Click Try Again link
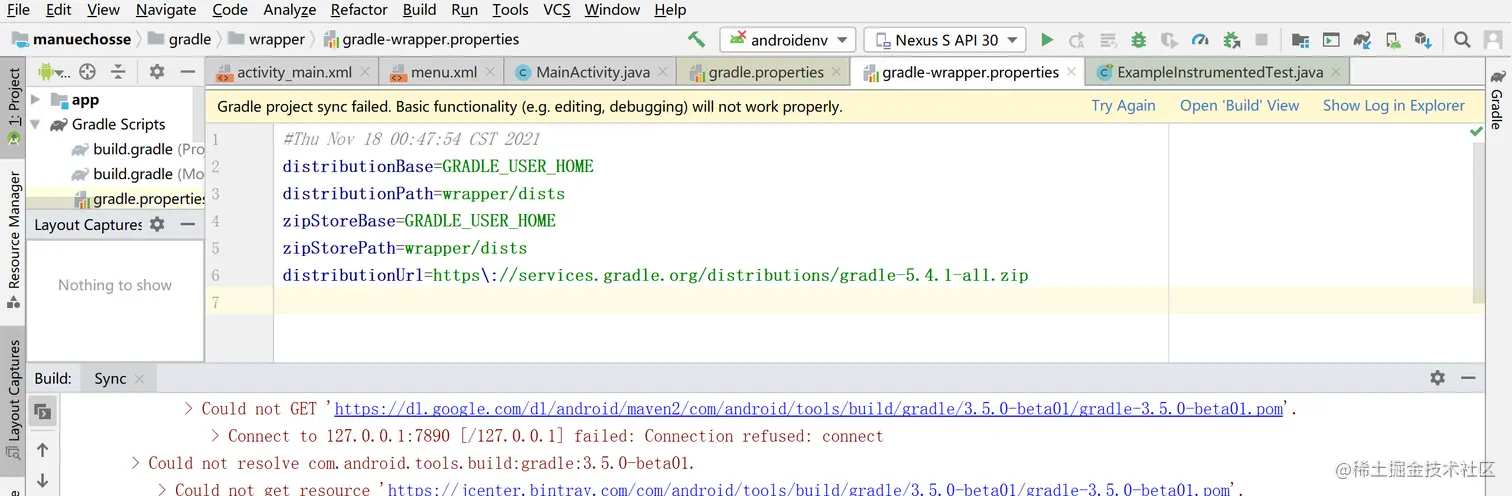1512x496 pixels. point(1123,106)
